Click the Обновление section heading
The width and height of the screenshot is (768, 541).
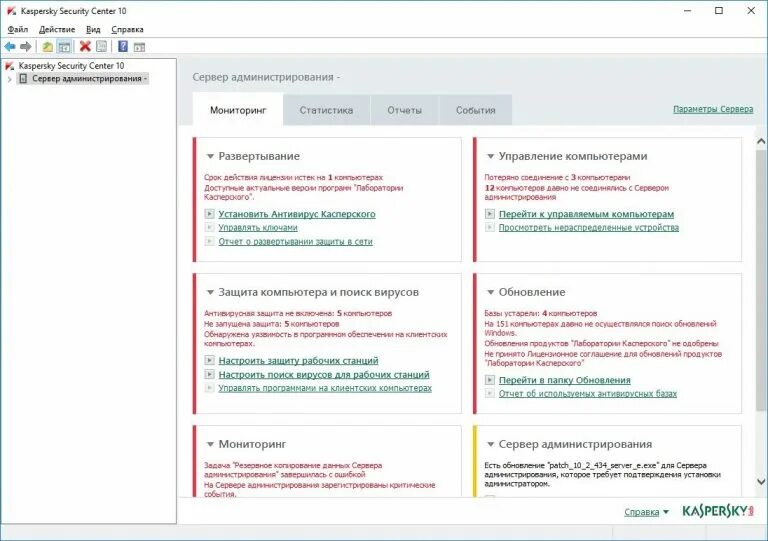[532, 292]
